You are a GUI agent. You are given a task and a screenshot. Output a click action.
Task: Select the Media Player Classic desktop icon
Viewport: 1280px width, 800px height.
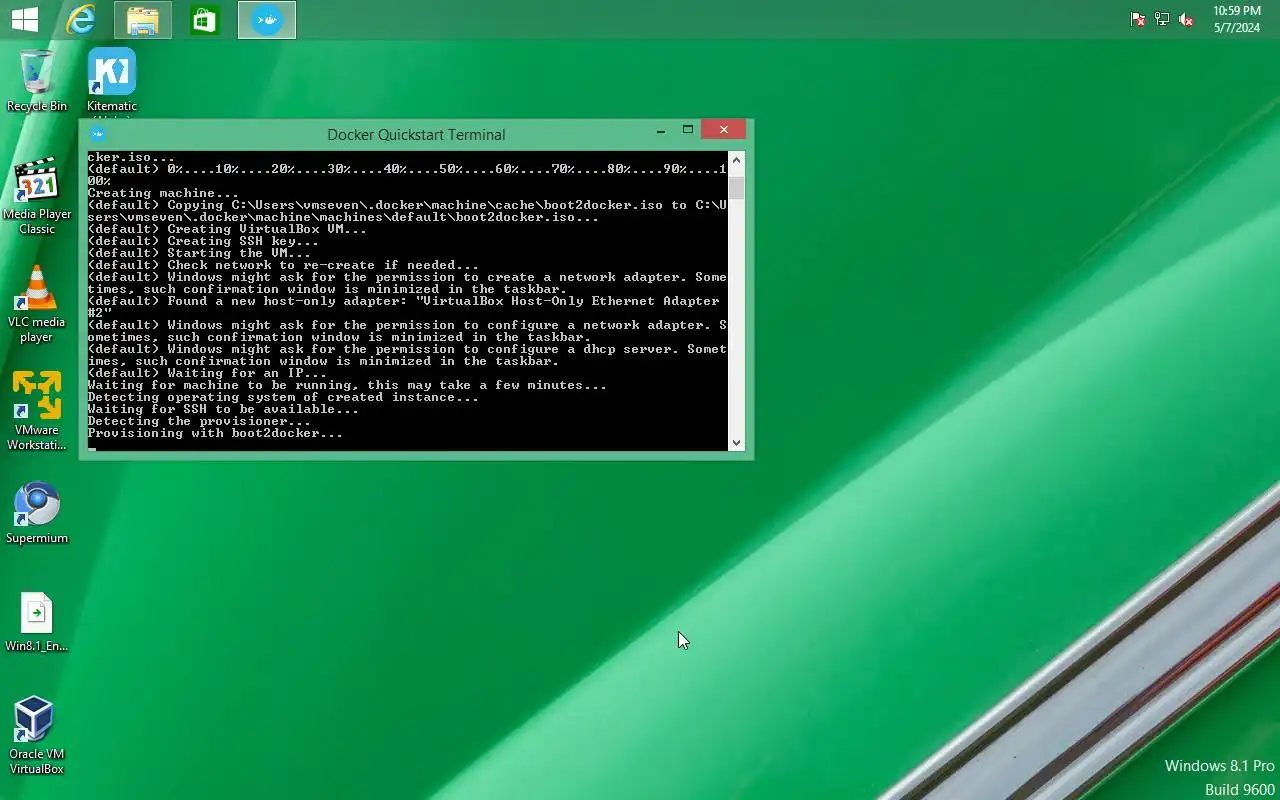click(x=37, y=196)
